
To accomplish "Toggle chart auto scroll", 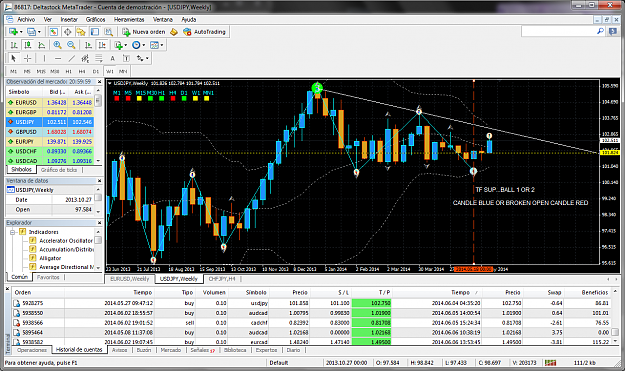I will (x=88, y=45).
